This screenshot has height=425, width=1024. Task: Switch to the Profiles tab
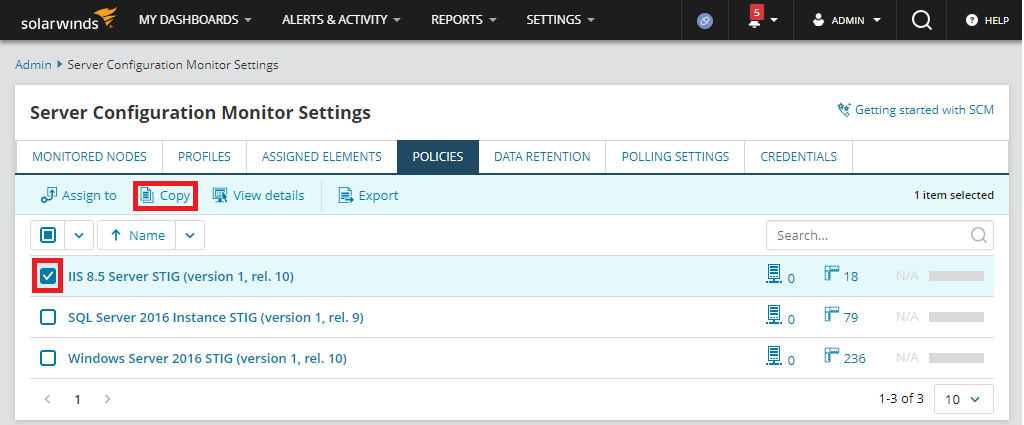[204, 157]
